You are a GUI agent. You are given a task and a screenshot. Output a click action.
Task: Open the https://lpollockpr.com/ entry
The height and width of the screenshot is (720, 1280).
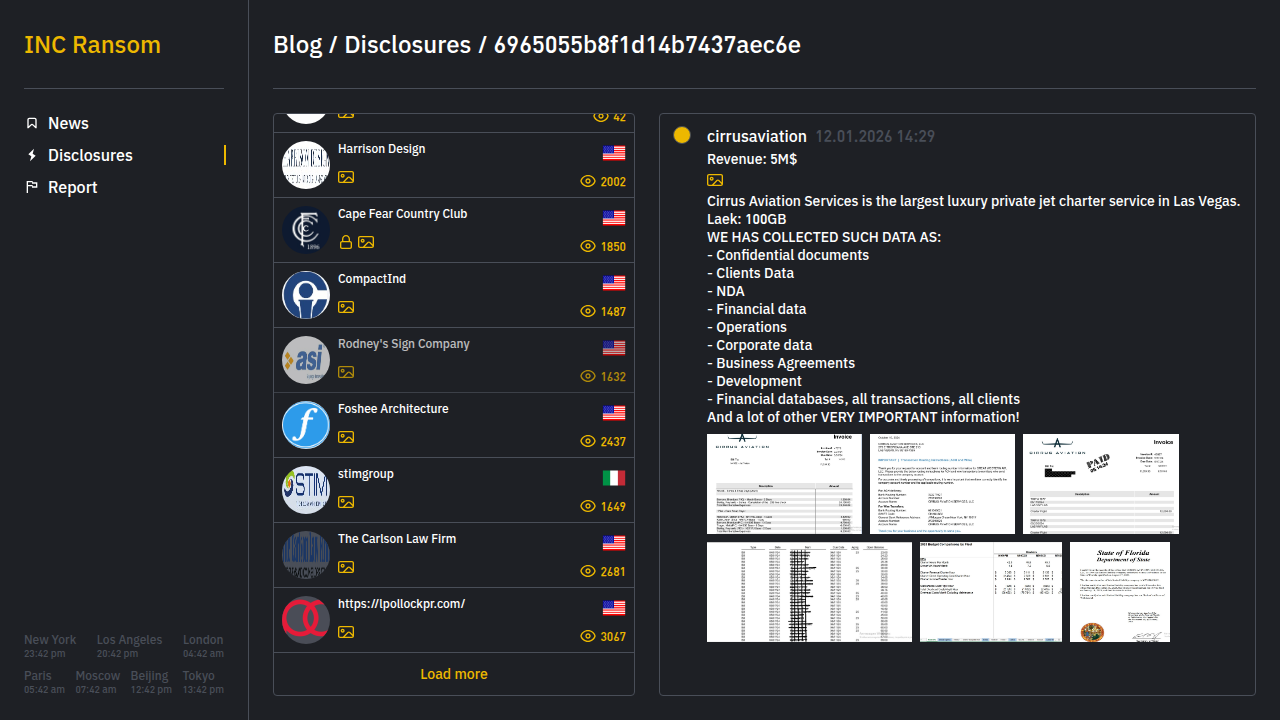point(401,604)
